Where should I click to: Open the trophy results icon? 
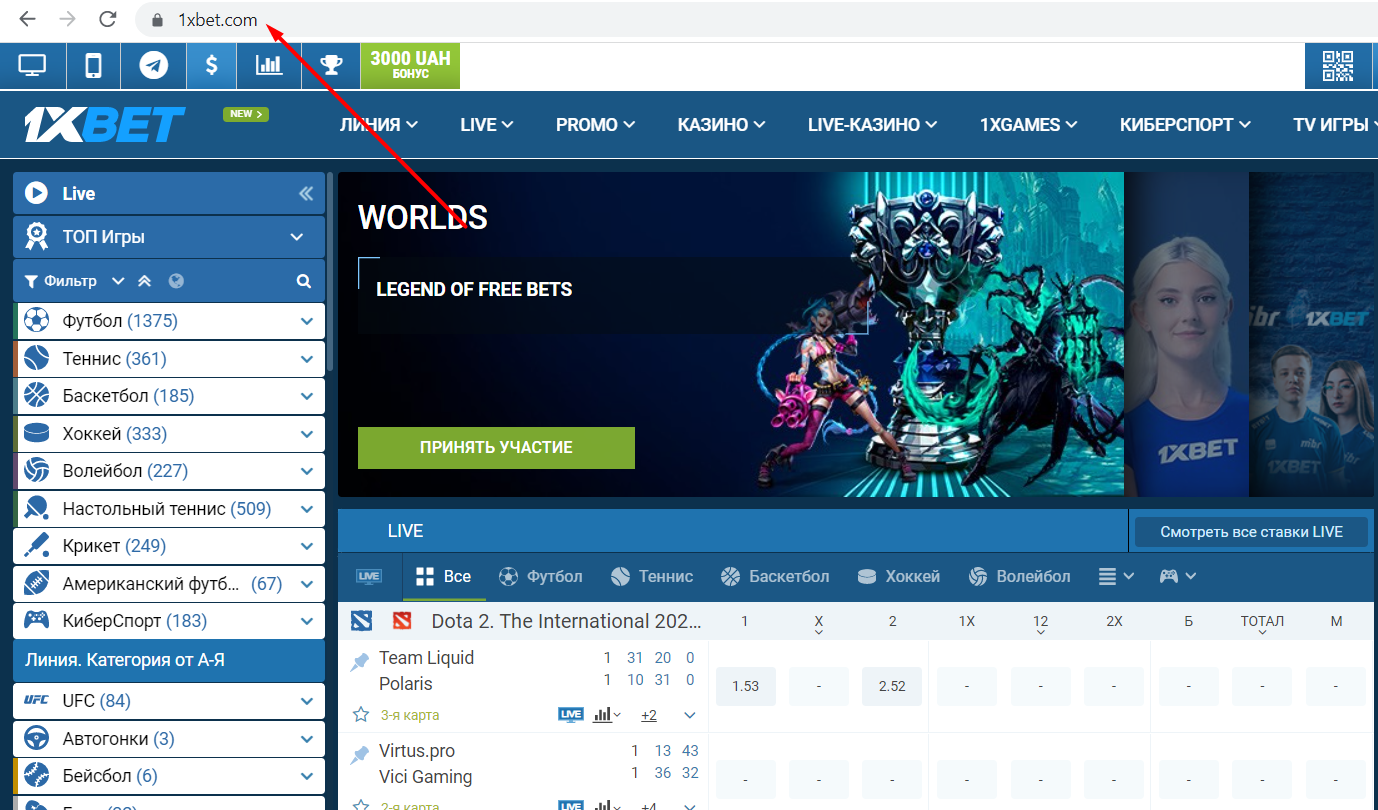331,67
